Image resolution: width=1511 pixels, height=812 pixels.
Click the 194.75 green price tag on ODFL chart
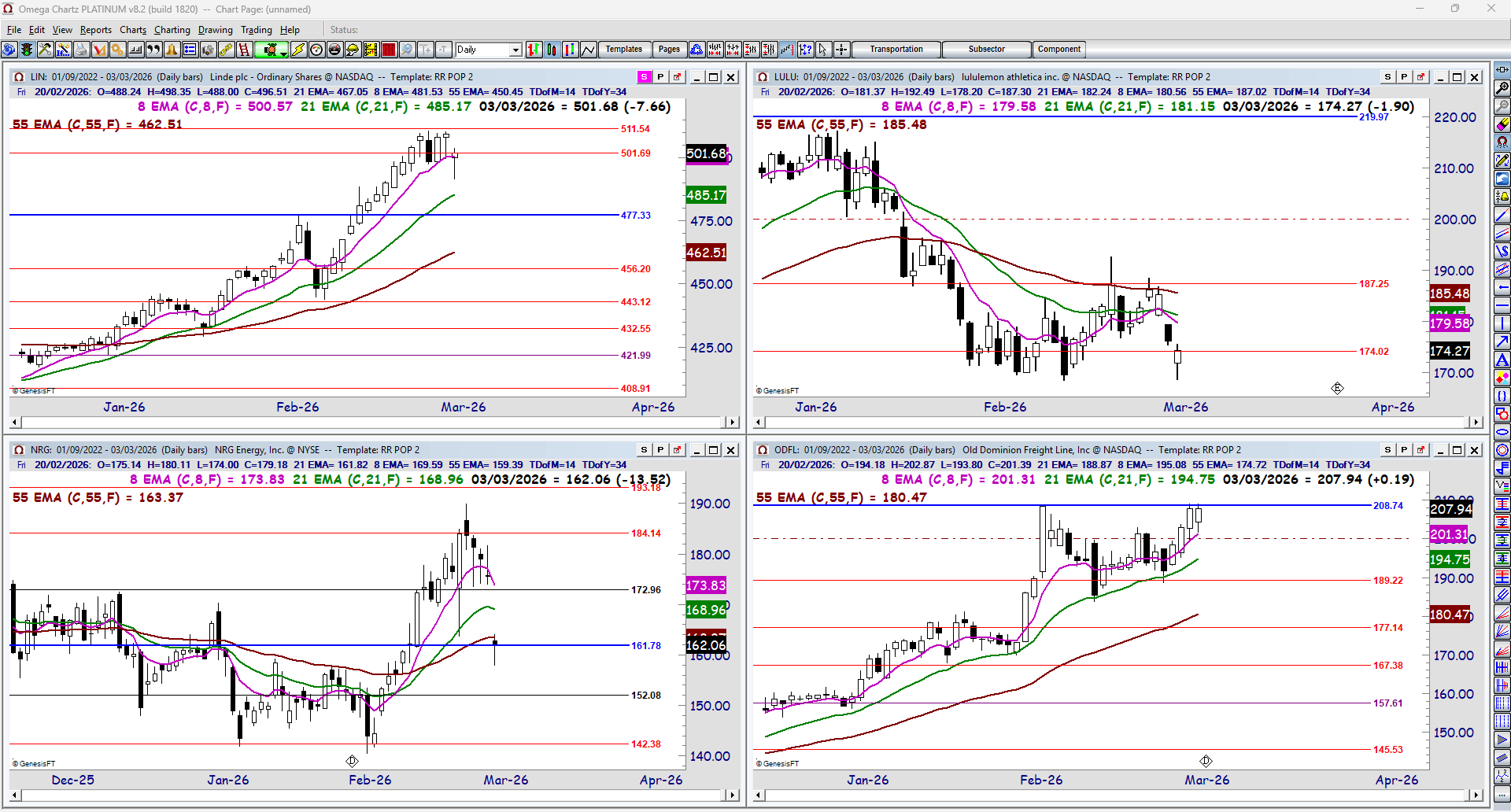1450,559
